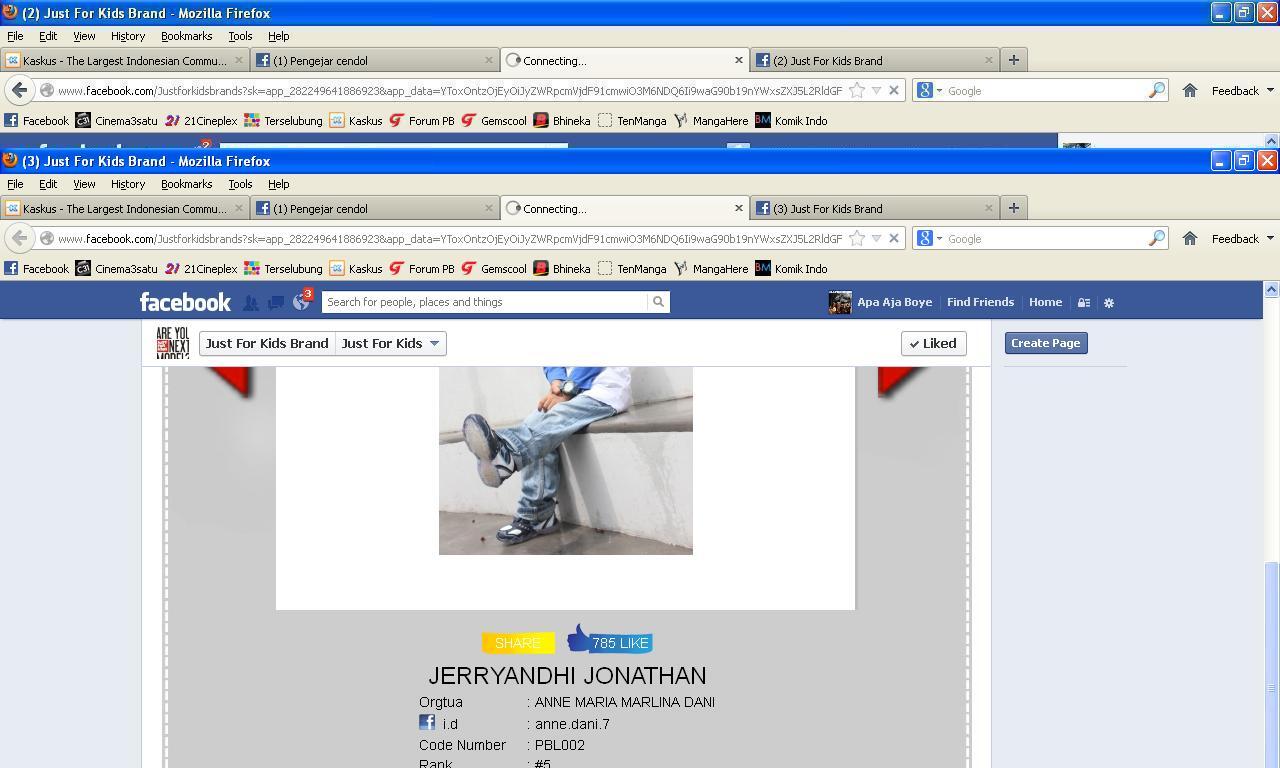Toggle the Liked button for the page
This screenshot has height=768, width=1280.
[933, 343]
